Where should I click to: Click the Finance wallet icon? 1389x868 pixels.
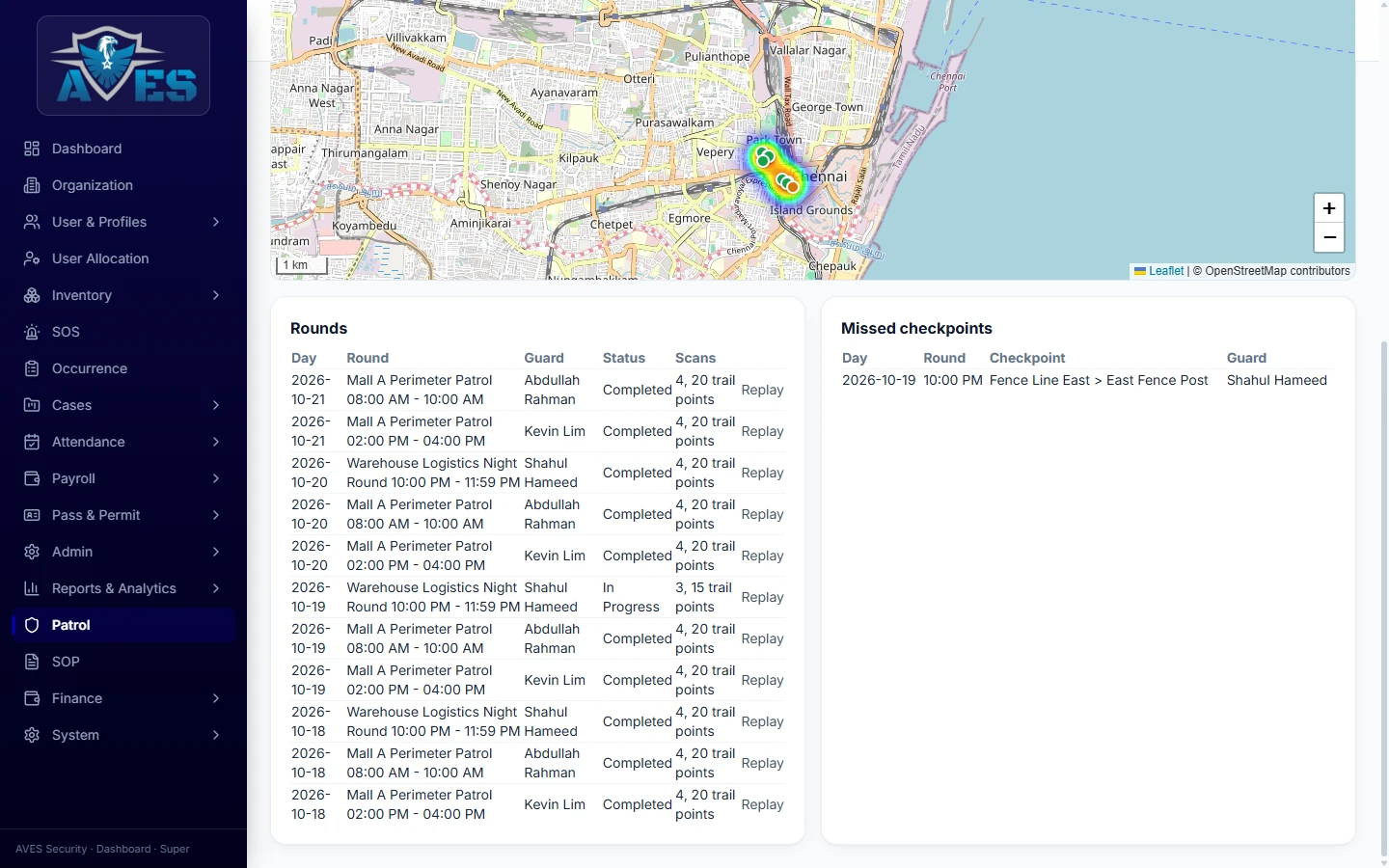point(32,698)
